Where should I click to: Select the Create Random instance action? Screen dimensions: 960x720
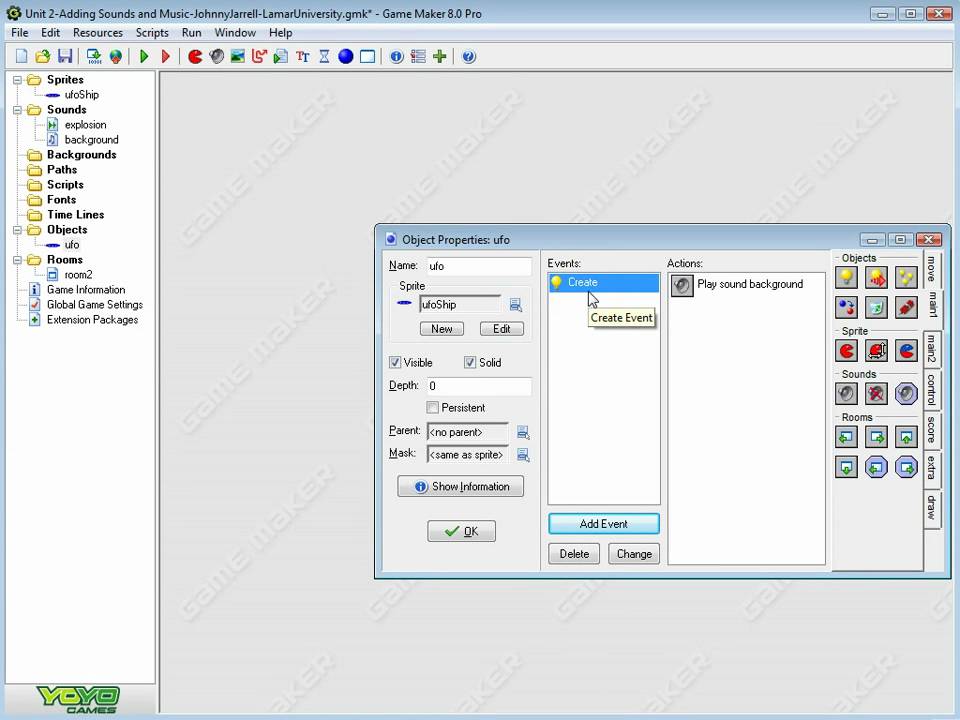(906, 277)
